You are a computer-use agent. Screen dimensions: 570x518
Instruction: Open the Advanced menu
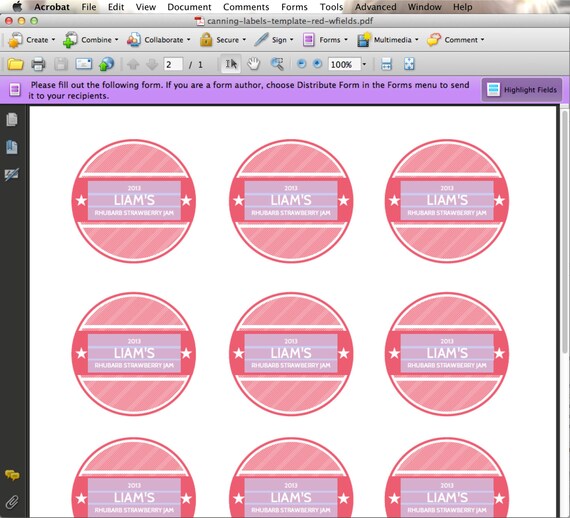point(376,7)
